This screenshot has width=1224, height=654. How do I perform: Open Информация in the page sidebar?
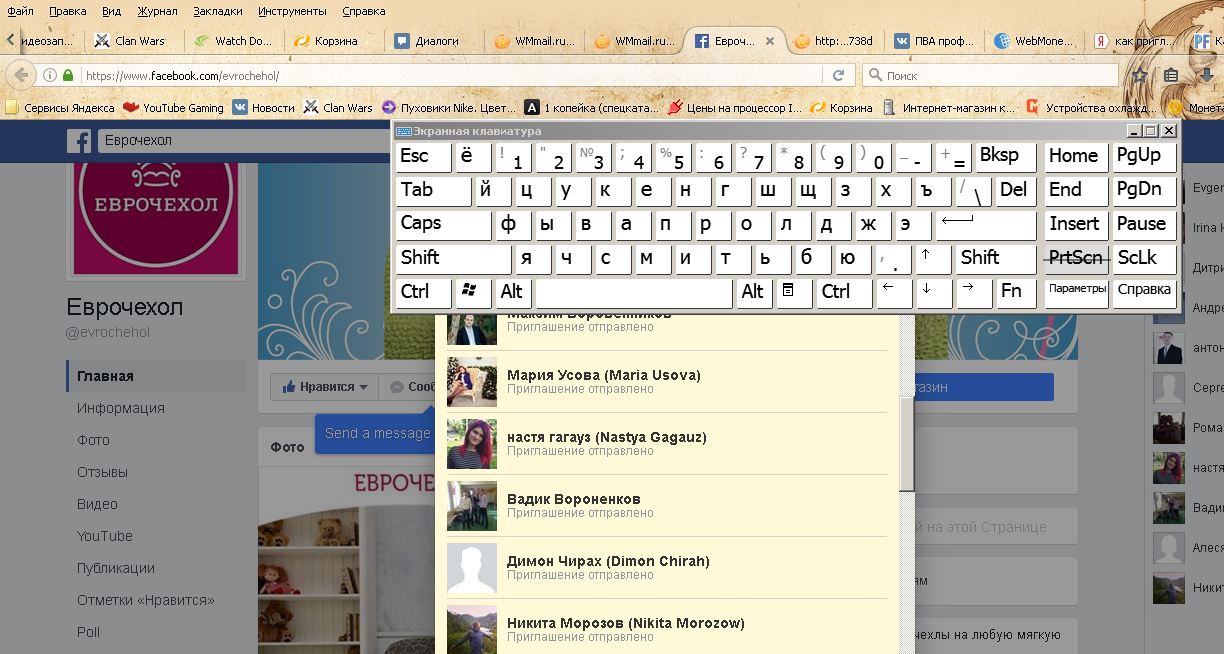point(121,408)
